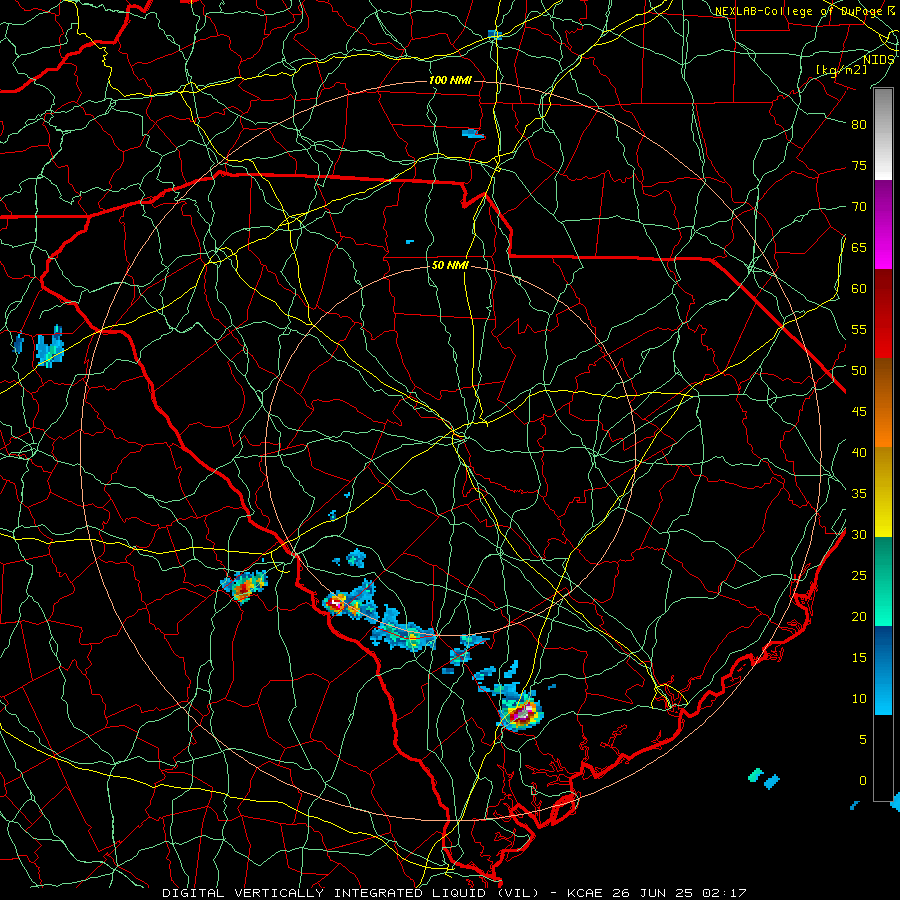This screenshot has width=900, height=900.
Task: Click the 50 value on the VIL scale
Action: [859, 371]
